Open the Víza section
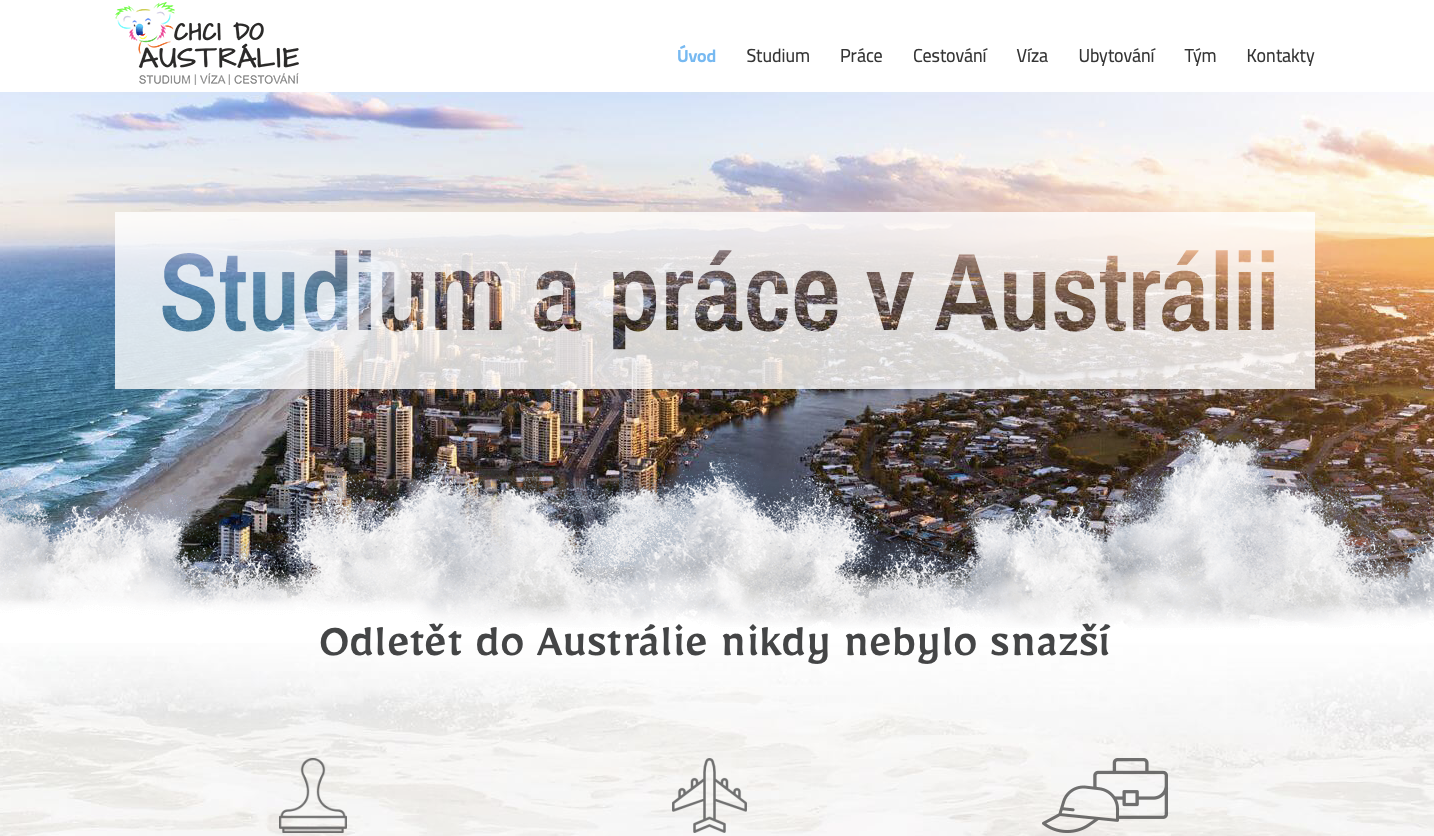This screenshot has height=836, width=1434. coord(1032,56)
